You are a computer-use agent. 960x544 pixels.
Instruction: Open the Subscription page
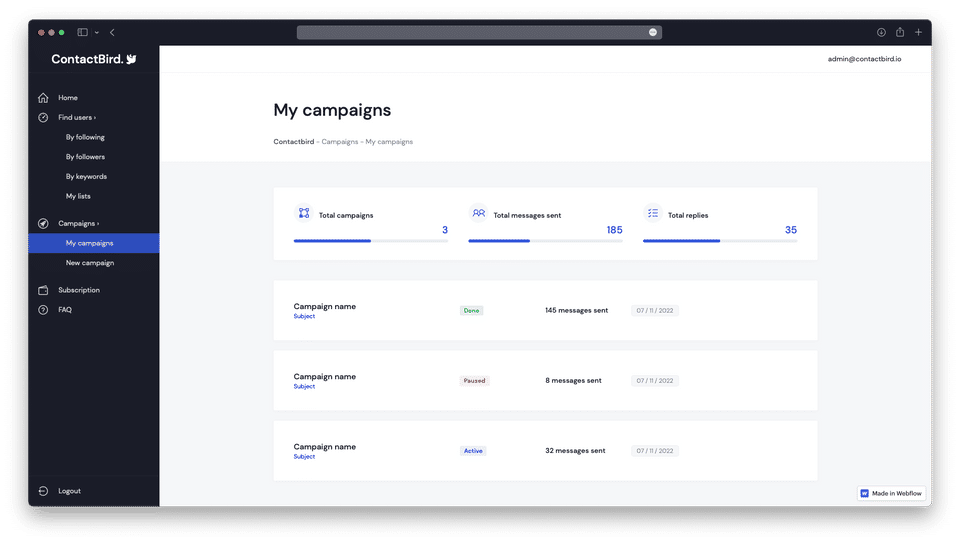click(79, 290)
